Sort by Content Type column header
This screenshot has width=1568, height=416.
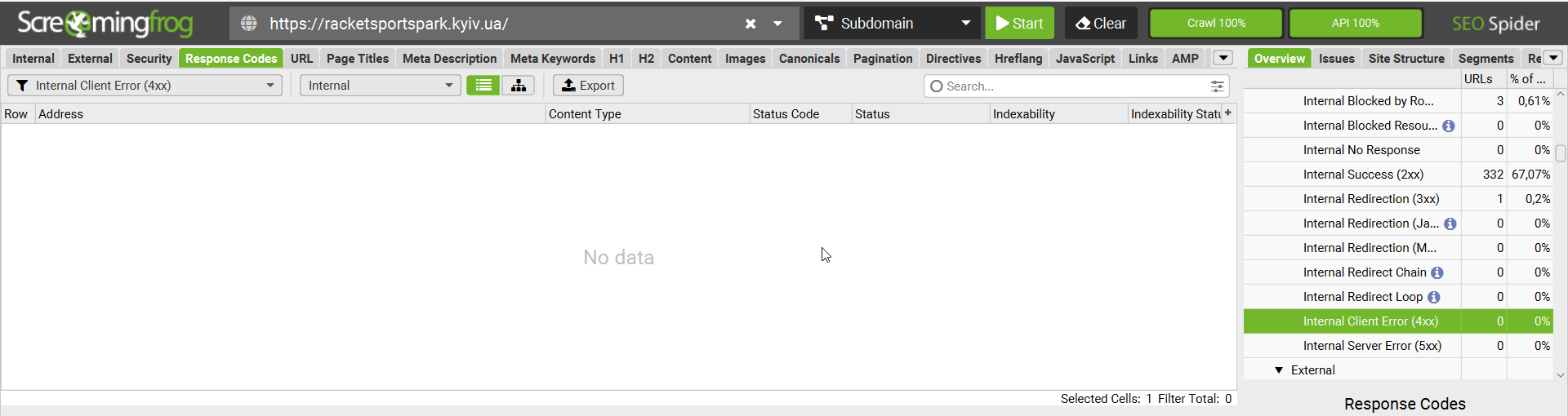tap(647, 114)
